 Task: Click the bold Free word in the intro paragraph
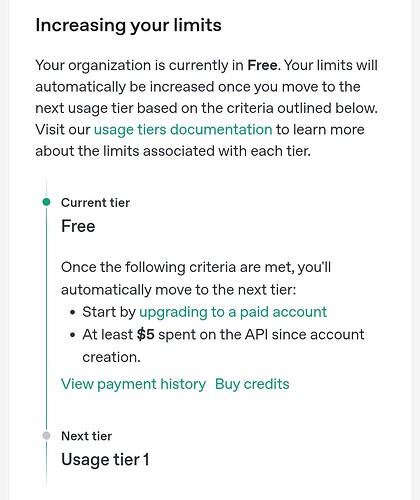[262, 65]
